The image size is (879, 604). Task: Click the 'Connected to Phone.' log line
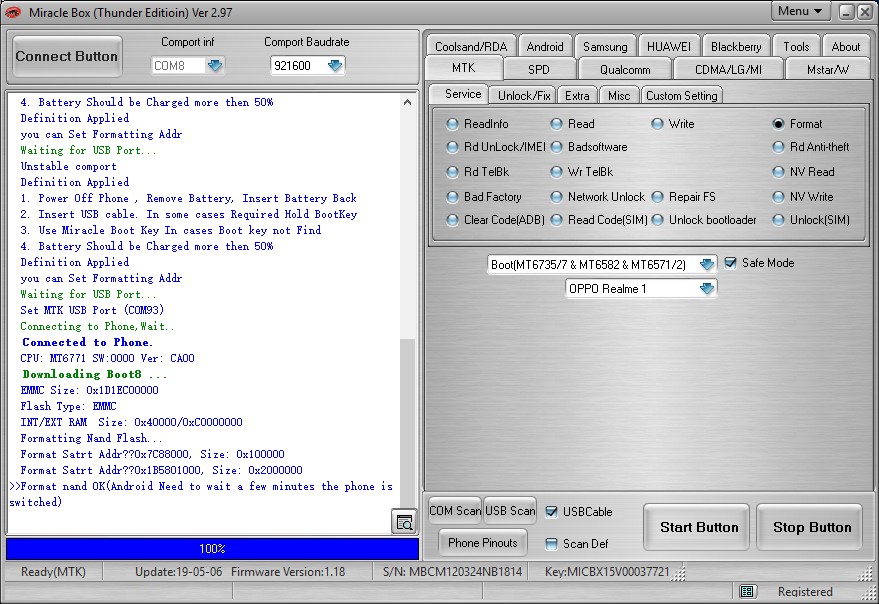pos(87,342)
